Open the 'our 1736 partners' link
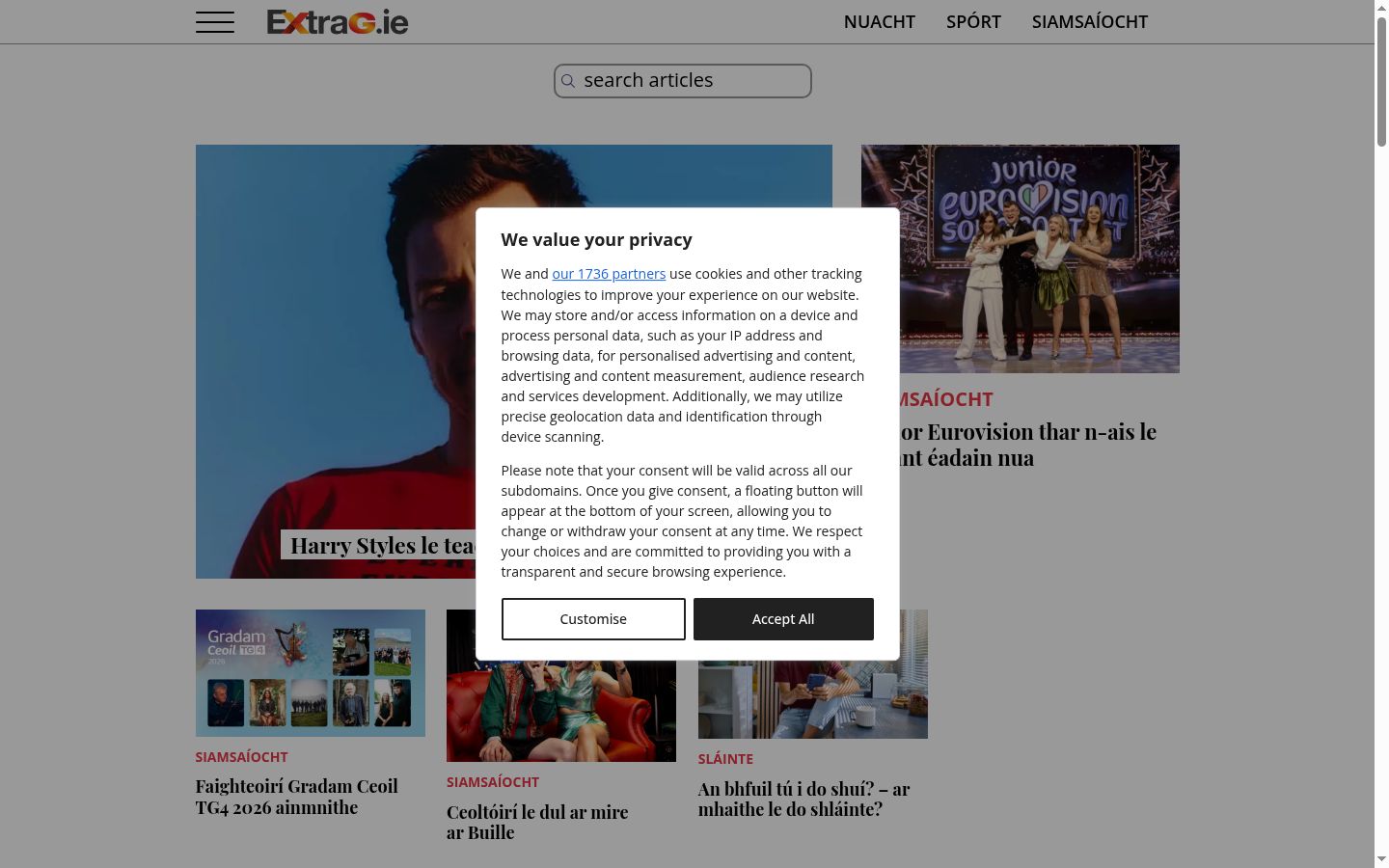The height and width of the screenshot is (868, 1389). coord(609,274)
